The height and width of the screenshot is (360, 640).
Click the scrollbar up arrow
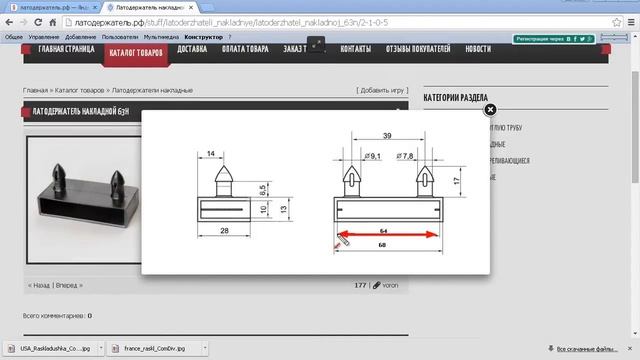(635, 36)
